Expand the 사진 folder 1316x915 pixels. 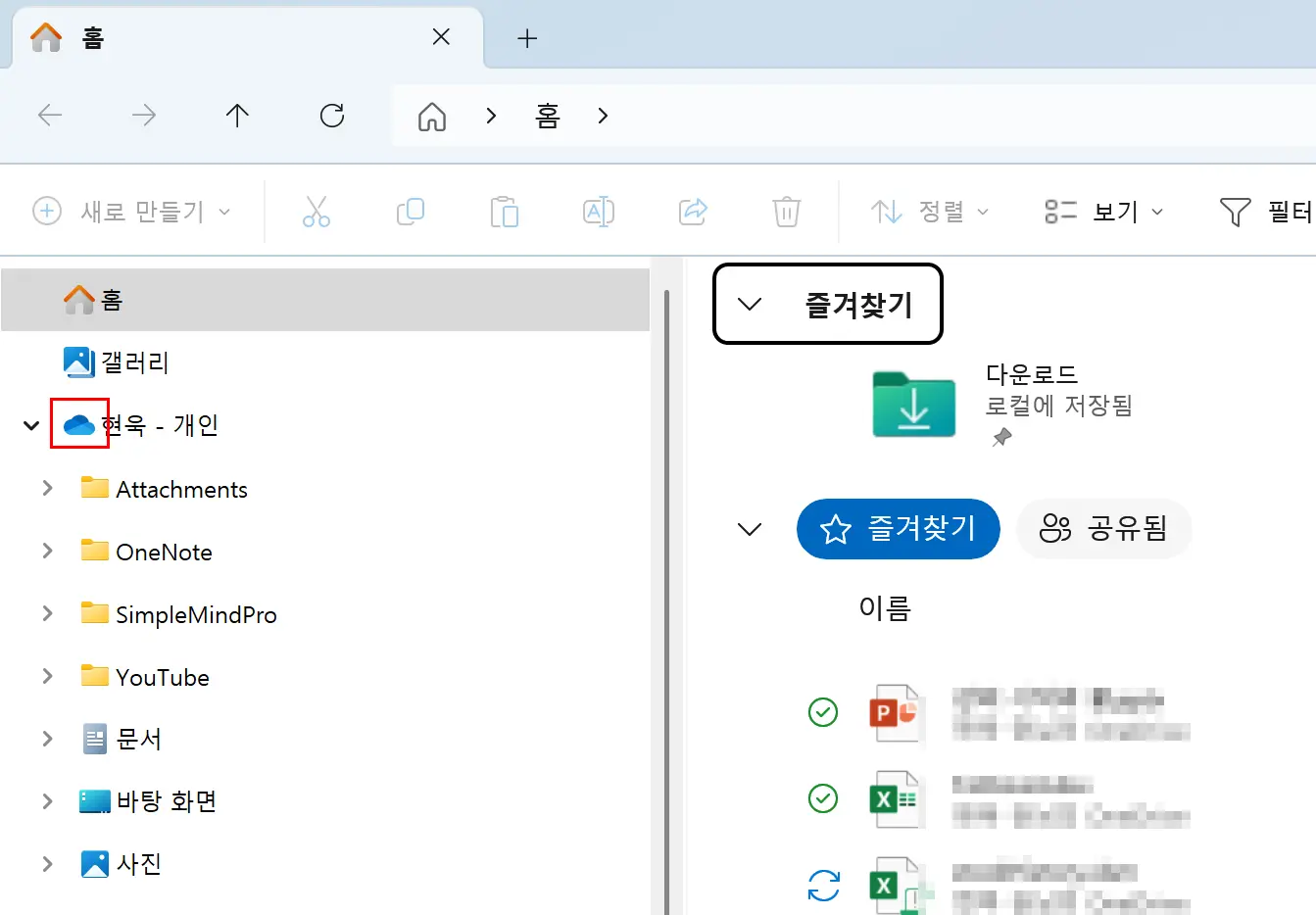tap(47, 863)
